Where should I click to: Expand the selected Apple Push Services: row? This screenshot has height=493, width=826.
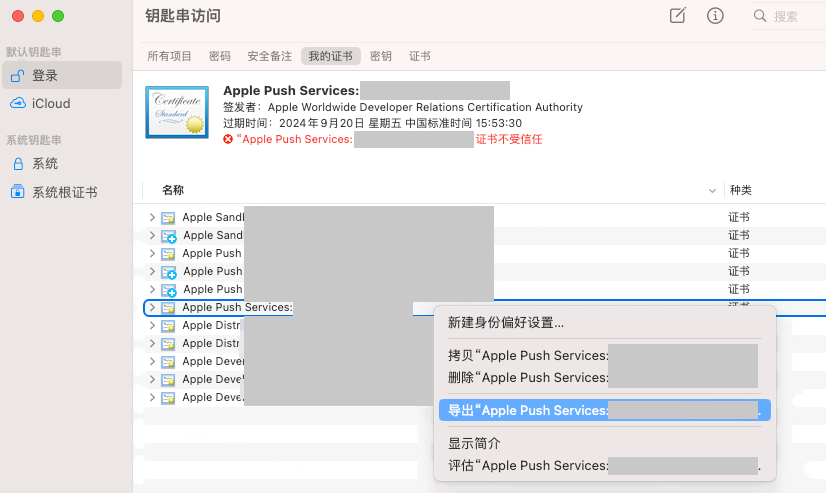point(152,307)
